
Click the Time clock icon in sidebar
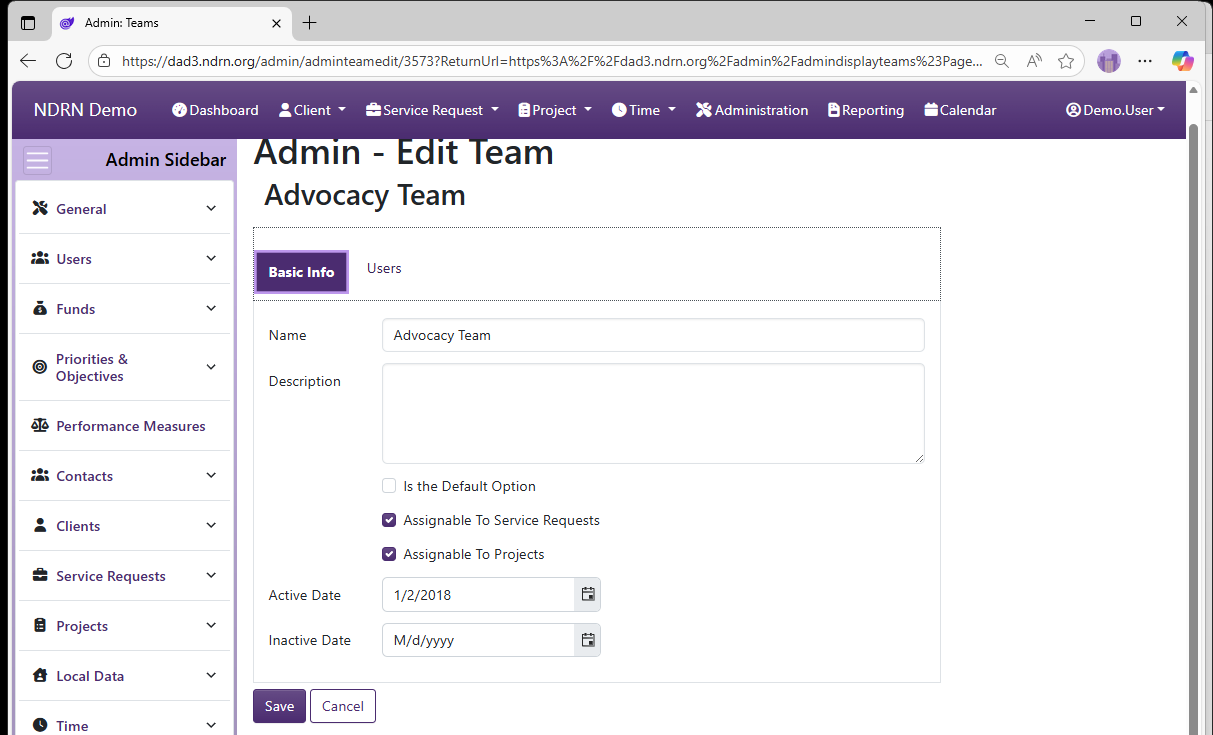[x=40, y=726]
